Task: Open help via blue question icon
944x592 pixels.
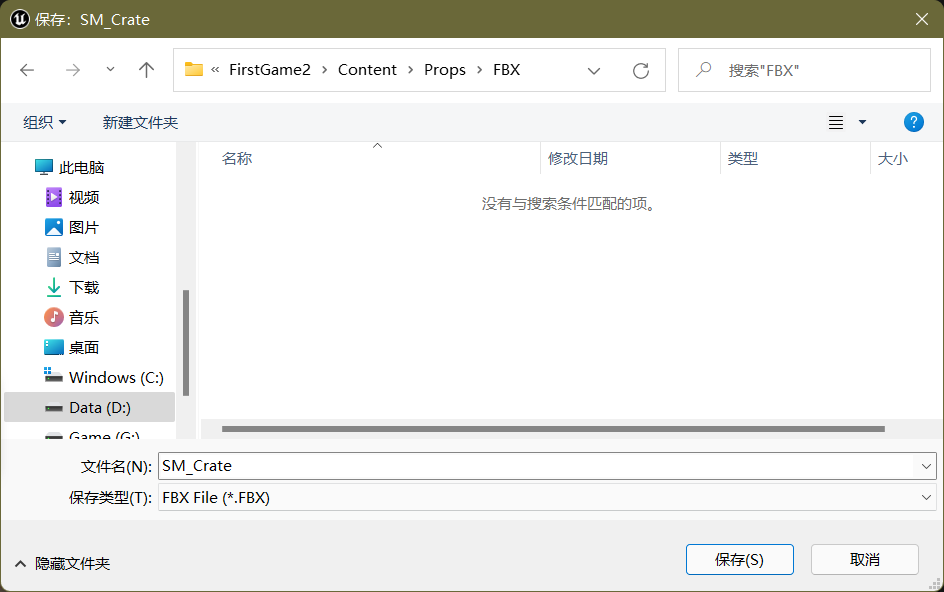Action: (913, 122)
